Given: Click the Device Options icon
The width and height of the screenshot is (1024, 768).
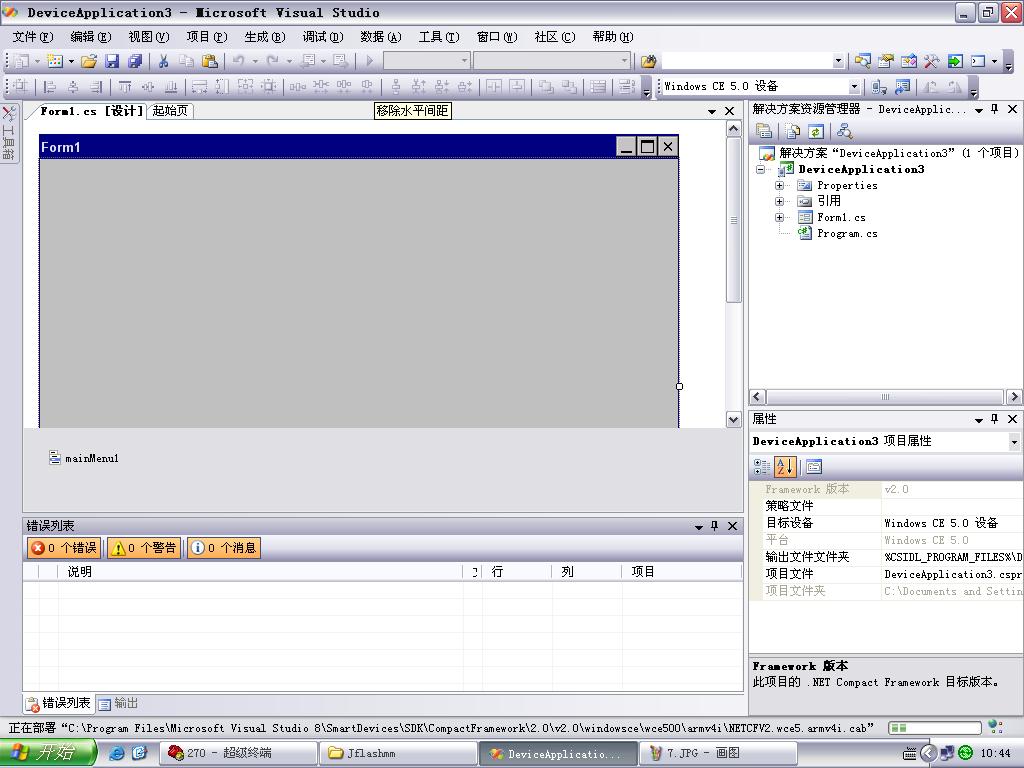Looking at the screenshot, I should coord(903,86).
